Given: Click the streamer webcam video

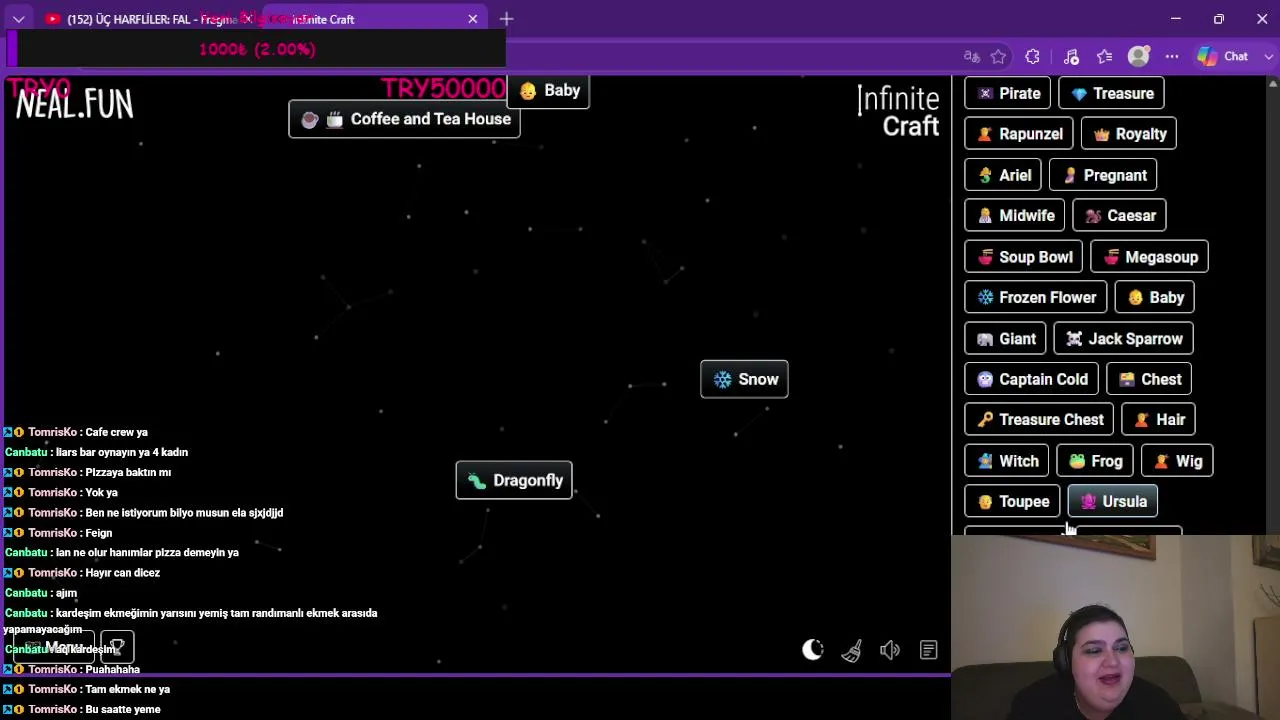Looking at the screenshot, I should (1116, 627).
